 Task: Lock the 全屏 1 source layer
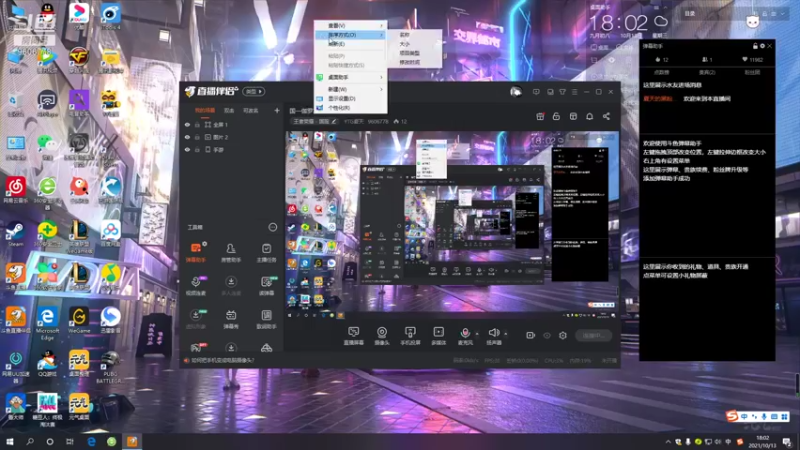(197, 124)
